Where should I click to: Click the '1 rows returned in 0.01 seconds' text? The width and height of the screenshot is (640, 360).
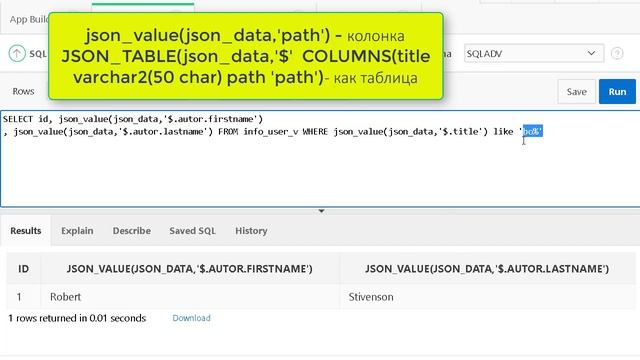[77, 318]
